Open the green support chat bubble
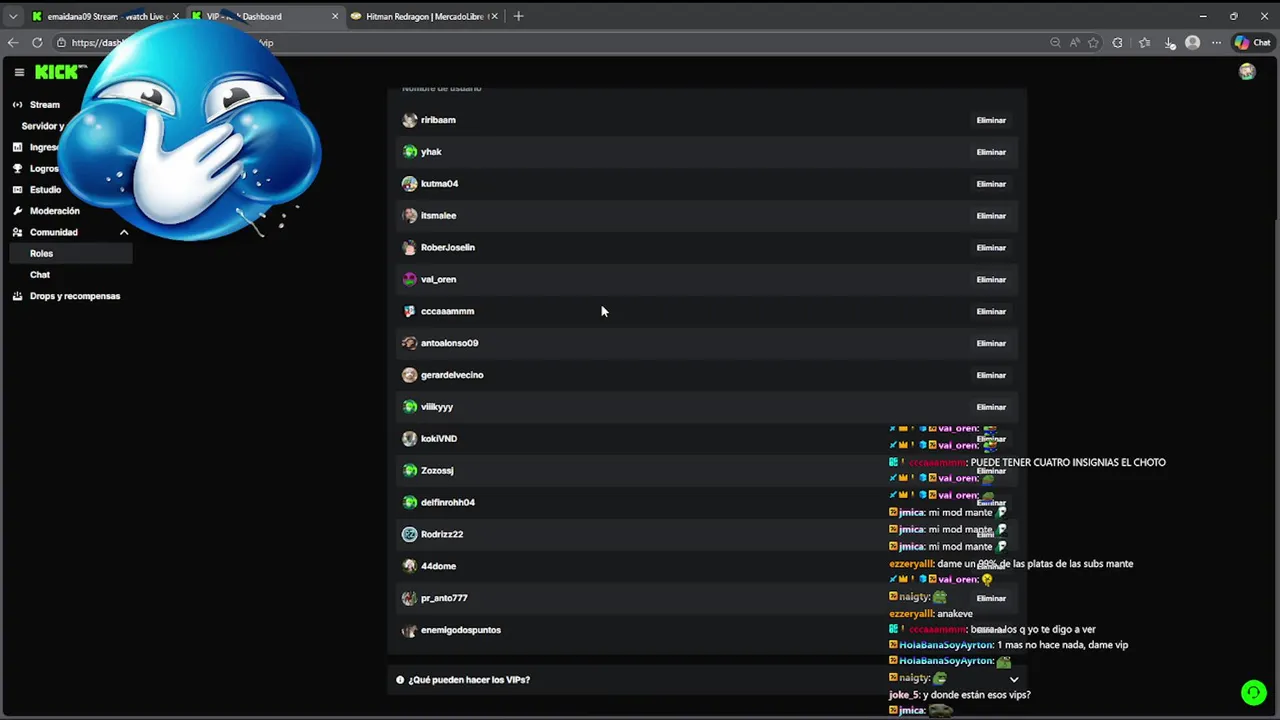1280x720 pixels. 1253,692
